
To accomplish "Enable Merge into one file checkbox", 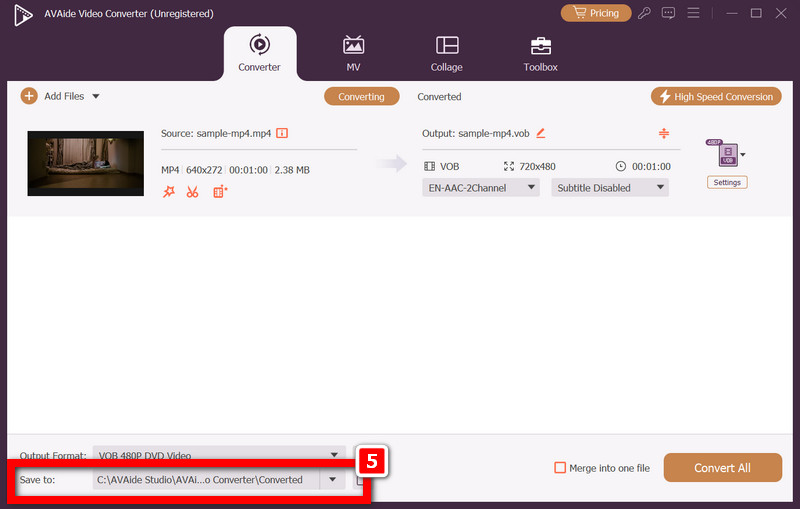I will pyautogui.click(x=560, y=468).
